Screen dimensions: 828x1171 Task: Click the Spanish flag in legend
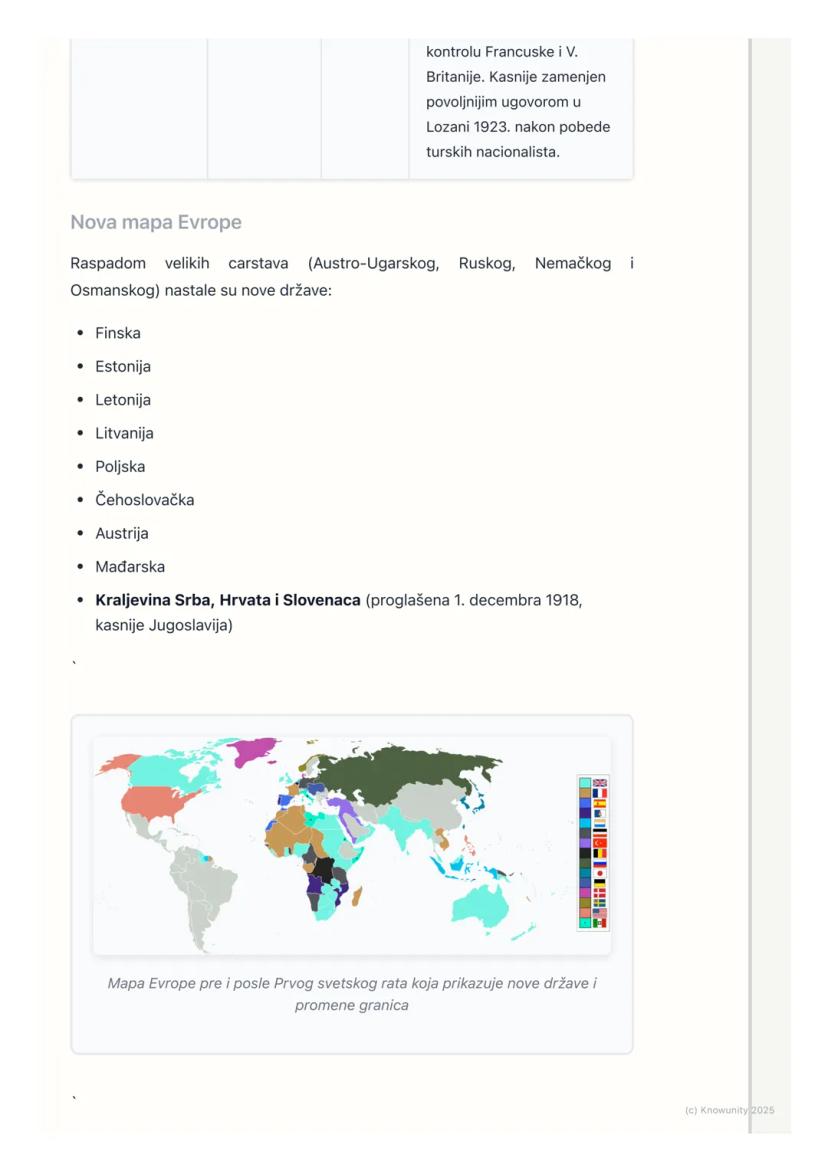tap(600, 803)
